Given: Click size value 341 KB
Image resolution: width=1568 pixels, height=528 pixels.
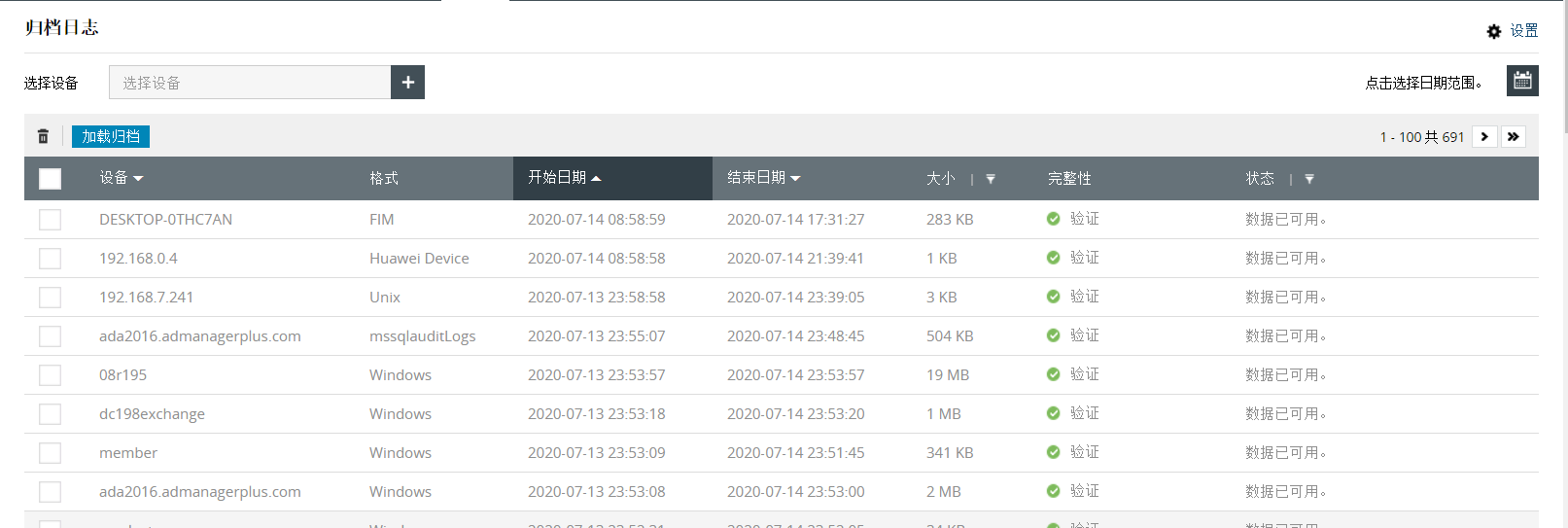Looking at the screenshot, I should point(950,453).
